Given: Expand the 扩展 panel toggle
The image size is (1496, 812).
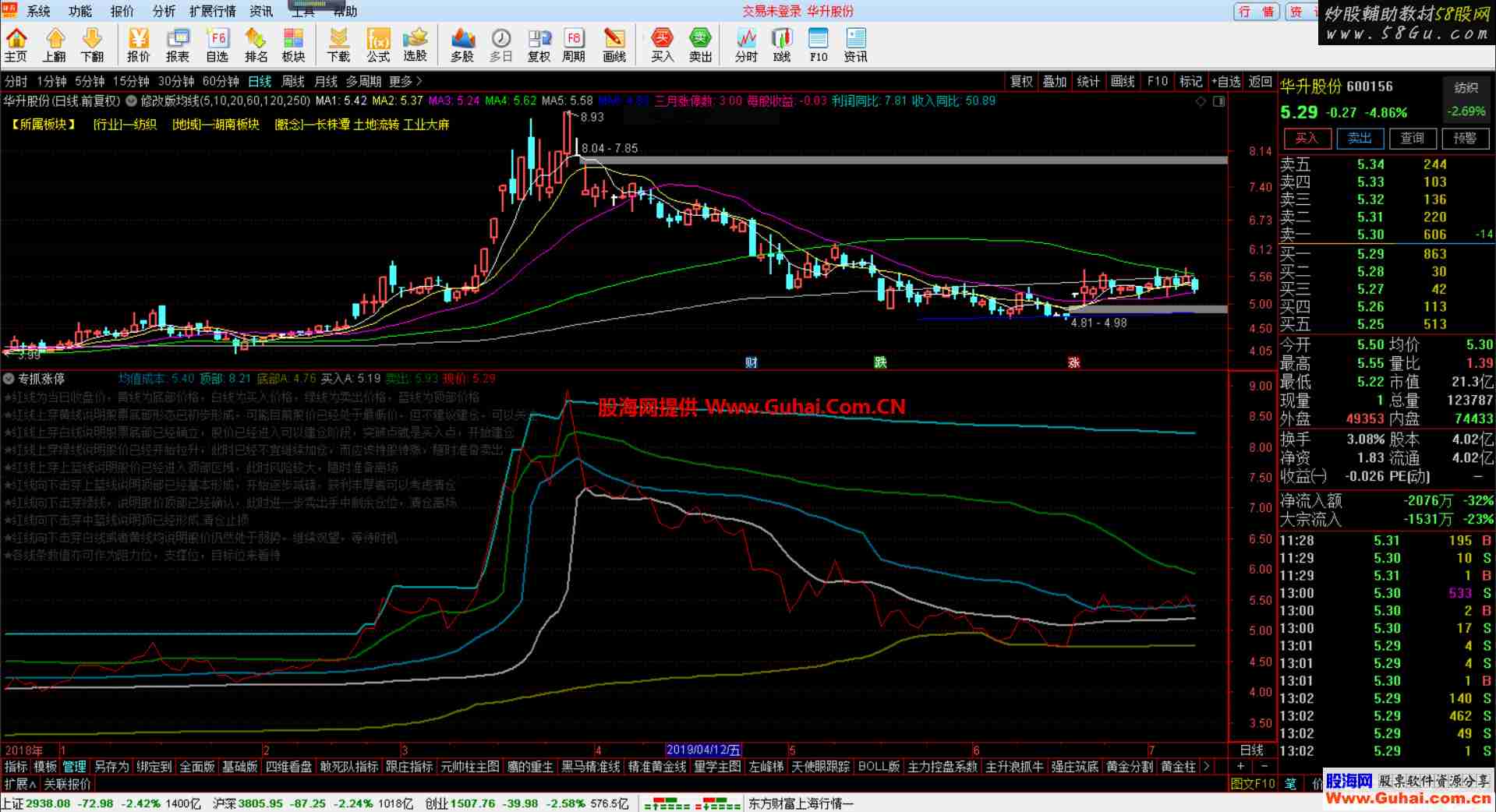Looking at the screenshot, I should 20,784.
